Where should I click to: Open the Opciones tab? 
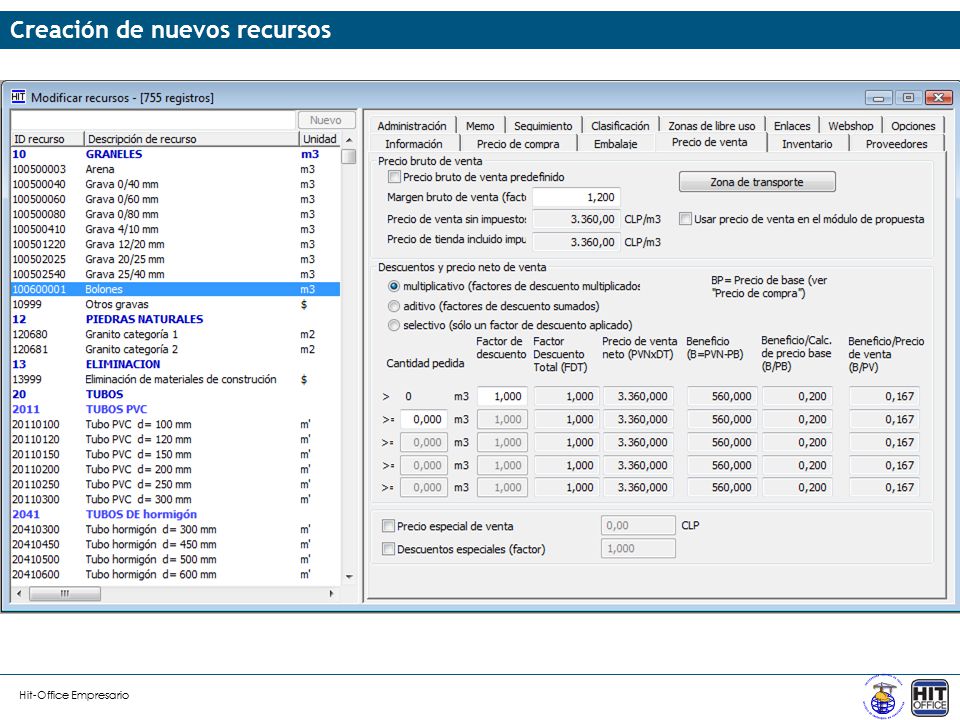[x=913, y=126]
